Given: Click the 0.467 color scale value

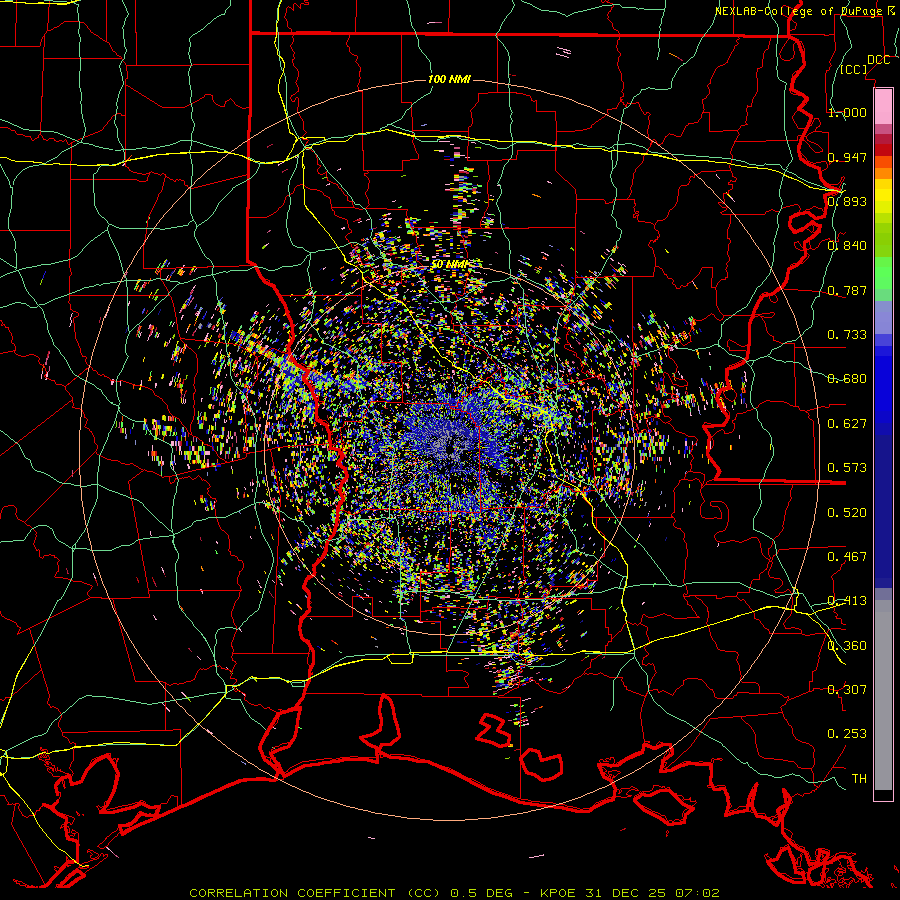Looking at the screenshot, I should pos(847,557).
